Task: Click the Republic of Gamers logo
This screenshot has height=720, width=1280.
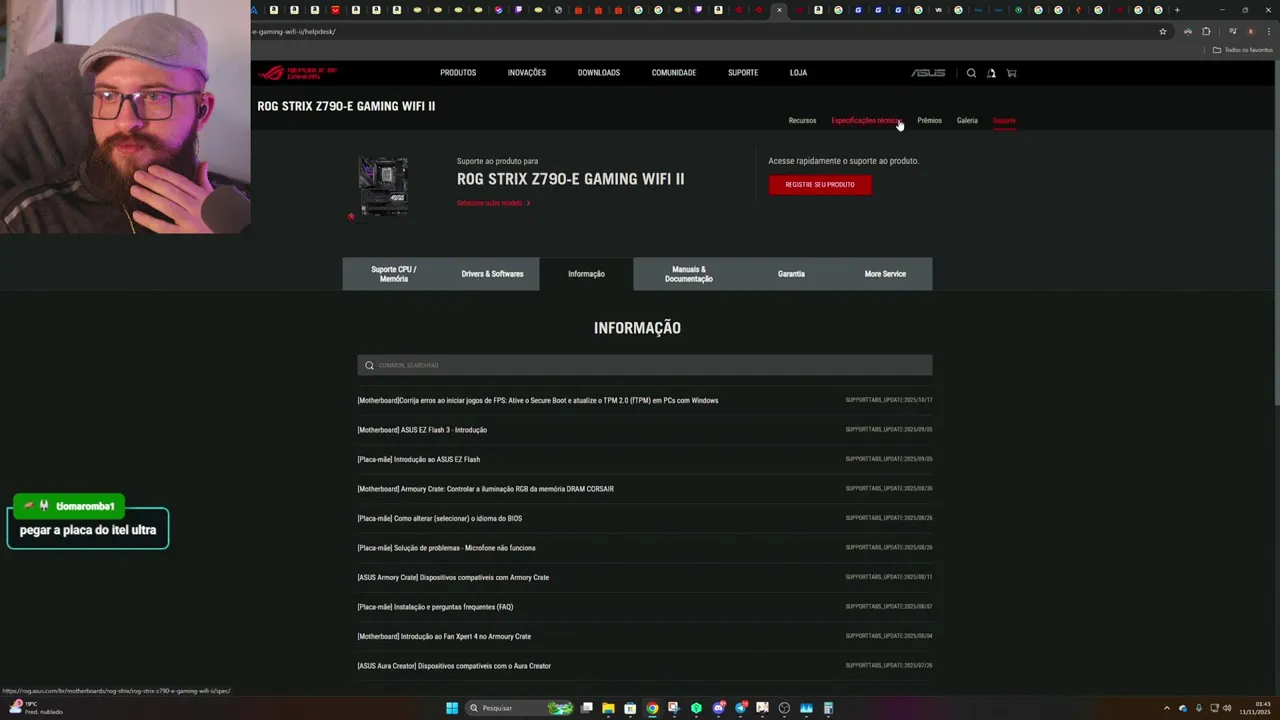Action: coord(297,73)
